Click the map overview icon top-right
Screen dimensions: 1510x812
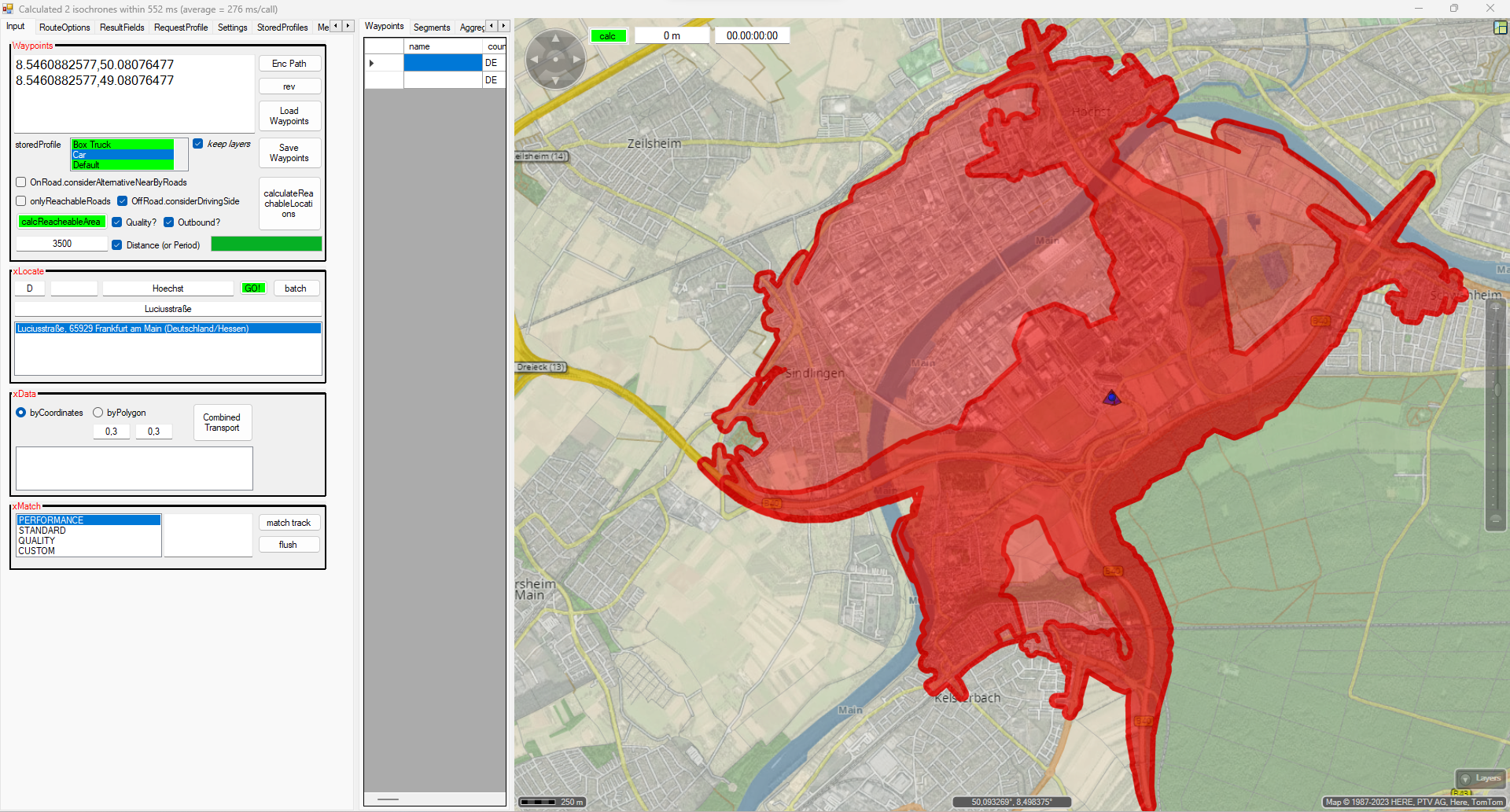tap(1500, 28)
